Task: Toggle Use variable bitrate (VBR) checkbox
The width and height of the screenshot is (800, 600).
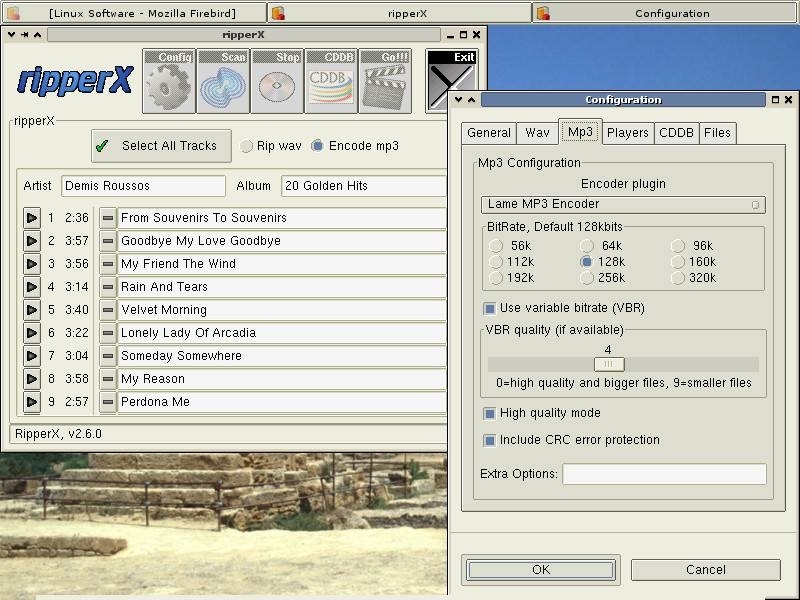Action: click(x=489, y=308)
